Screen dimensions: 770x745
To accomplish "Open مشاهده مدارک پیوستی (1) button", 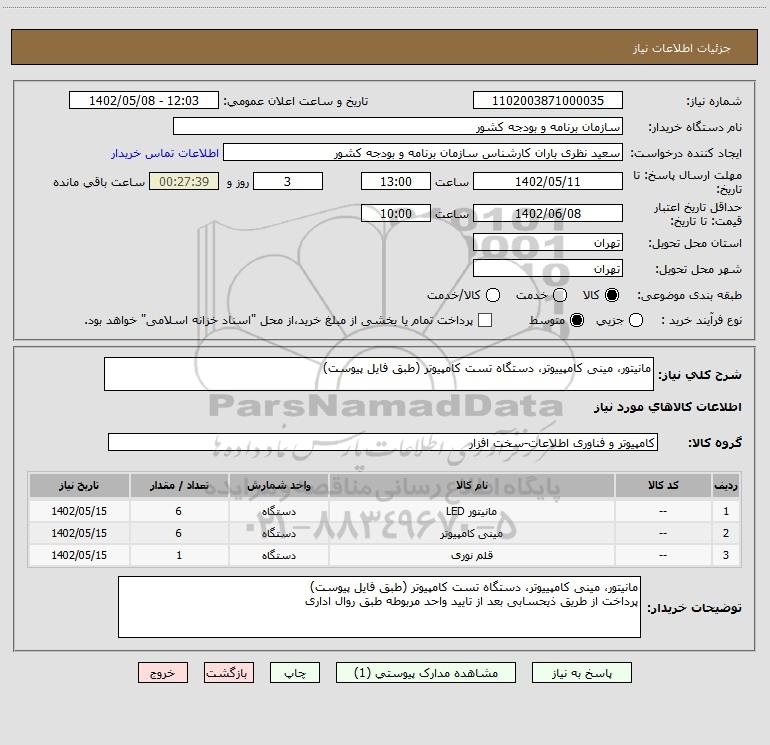I will [x=426, y=673].
